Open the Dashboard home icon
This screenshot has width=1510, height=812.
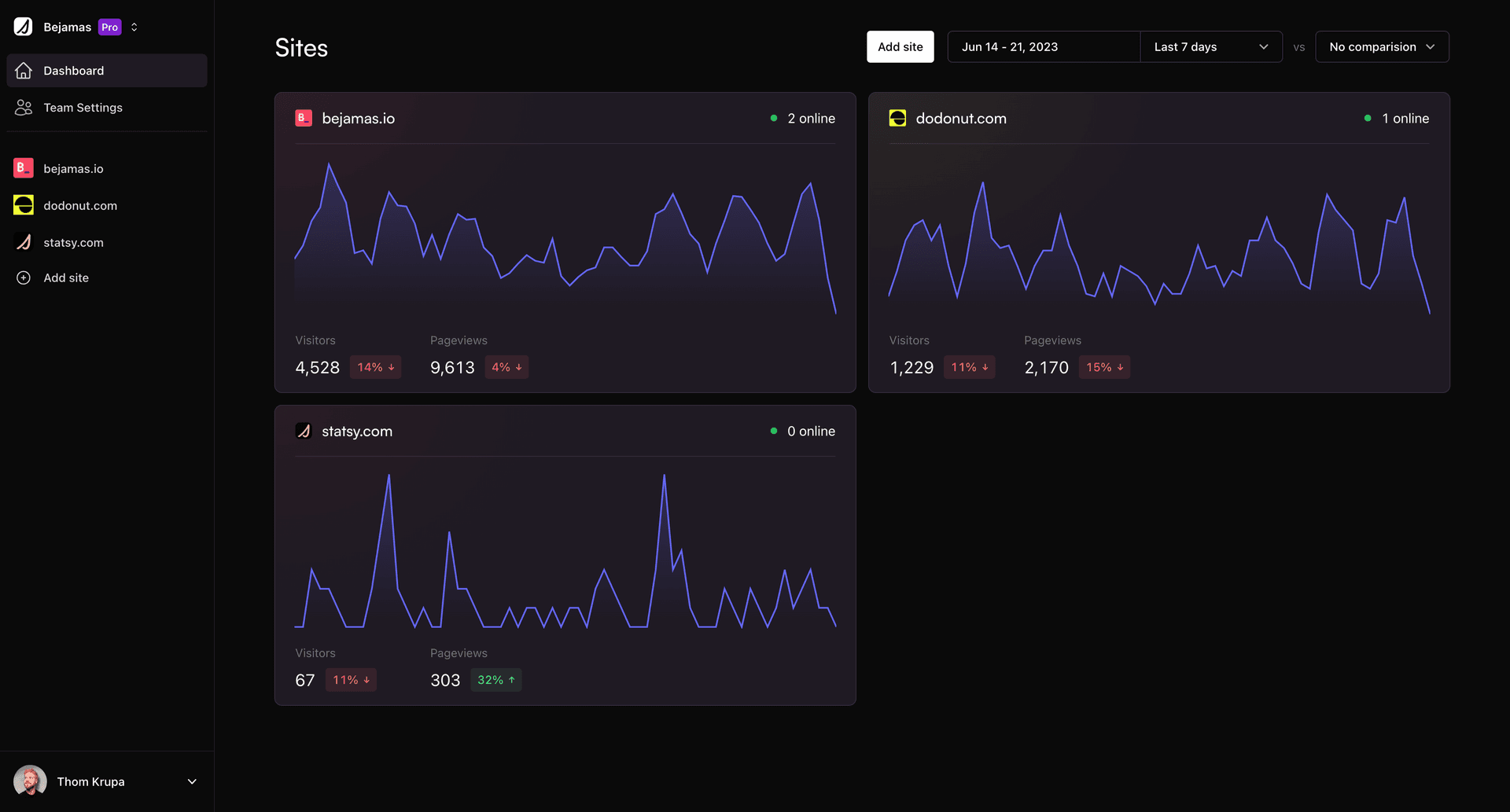pyautogui.click(x=24, y=71)
